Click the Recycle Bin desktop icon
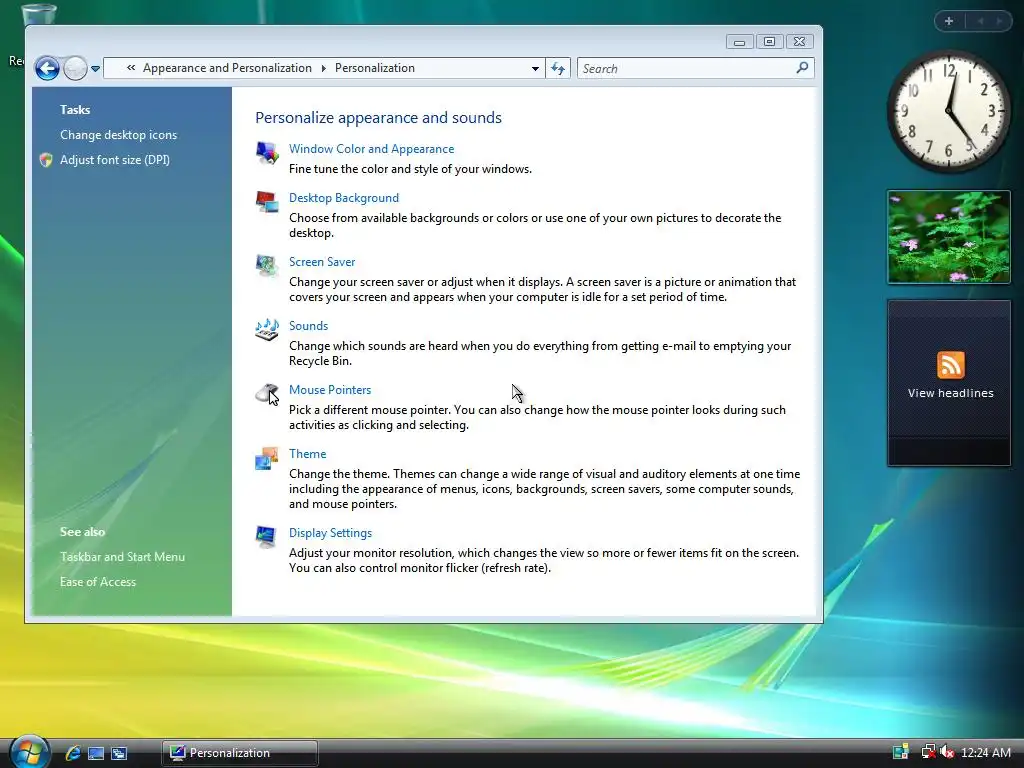 pyautogui.click(x=38, y=13)
